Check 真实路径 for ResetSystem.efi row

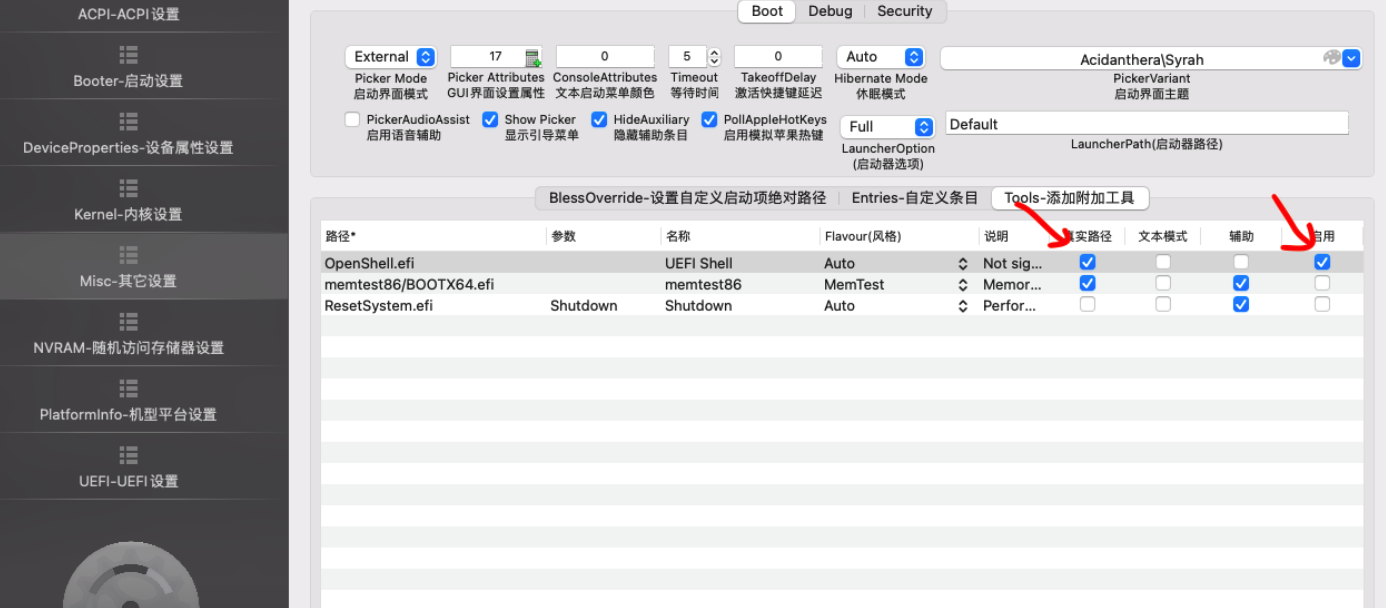click(x=1088, y=304)
